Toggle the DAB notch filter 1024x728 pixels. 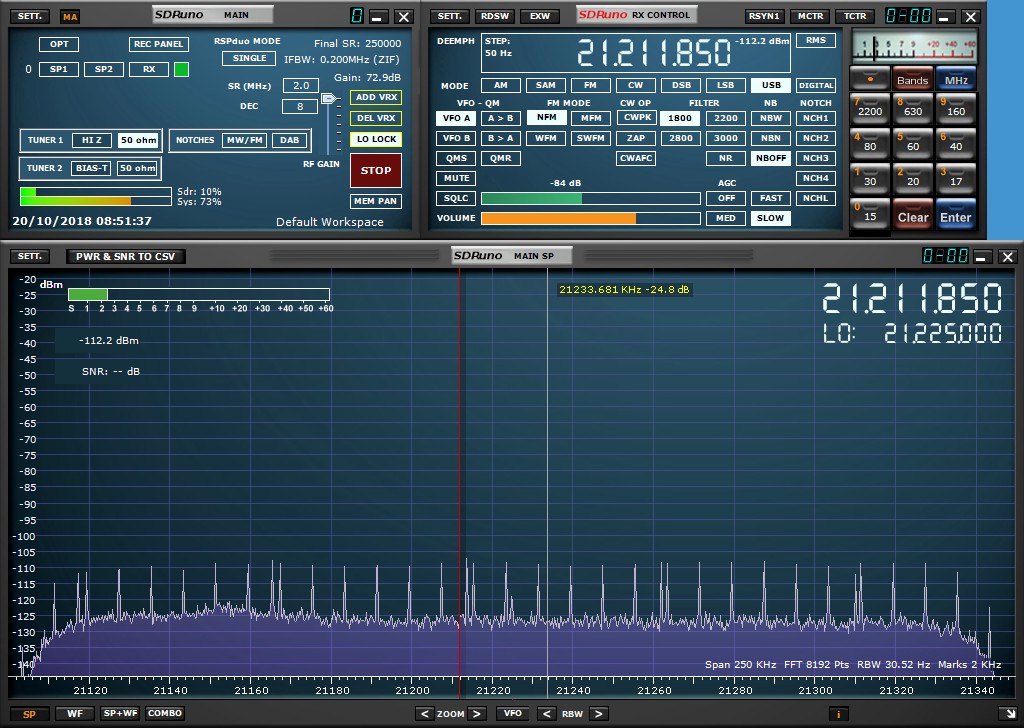click(289, 140)
